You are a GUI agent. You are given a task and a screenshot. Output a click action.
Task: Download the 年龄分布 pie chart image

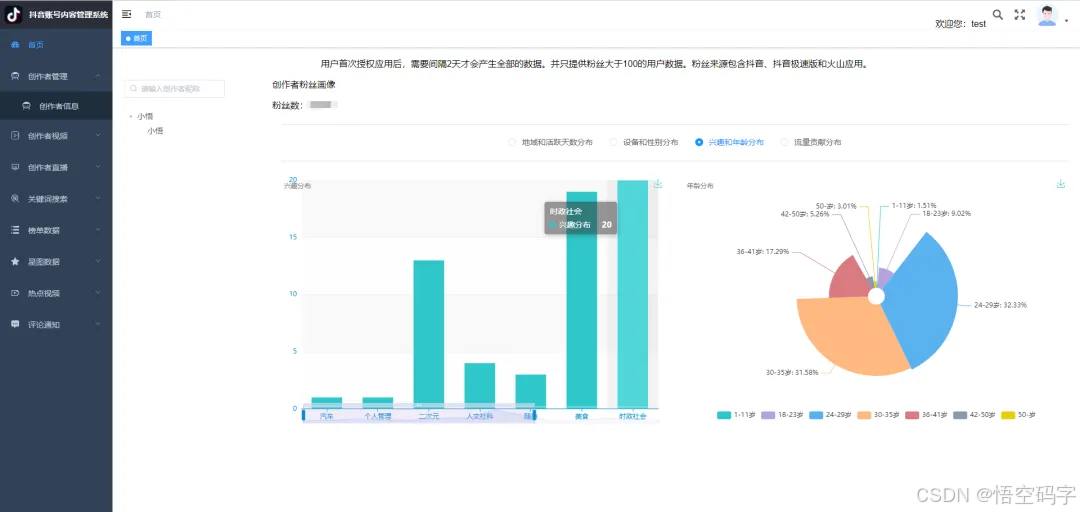pos(1061,183)
